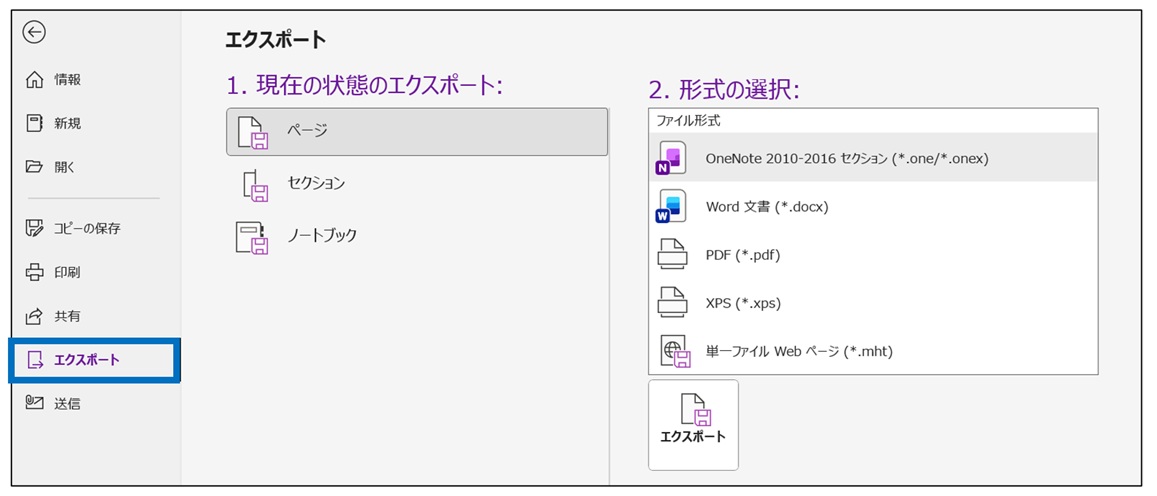Choose OneNote 2010-2016 セクション format

point(873,158)
